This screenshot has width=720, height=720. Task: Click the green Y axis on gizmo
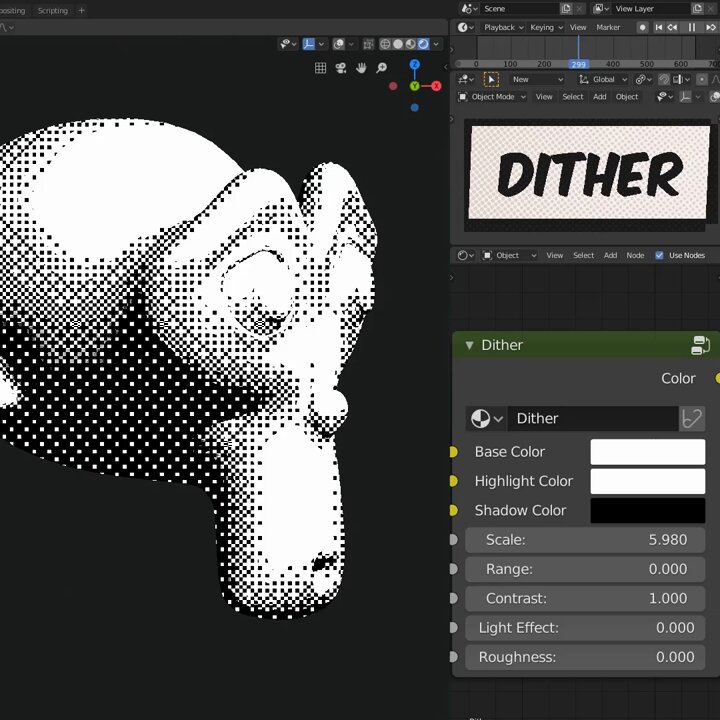[415, 86]
